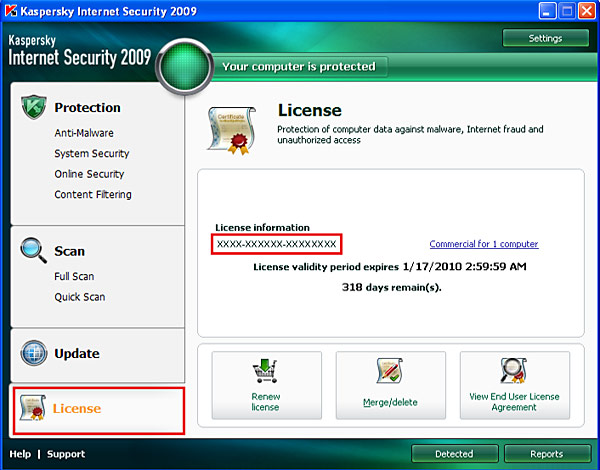
Task: Click the License certificate icon in sidebar
Action: tap(33, 408)
